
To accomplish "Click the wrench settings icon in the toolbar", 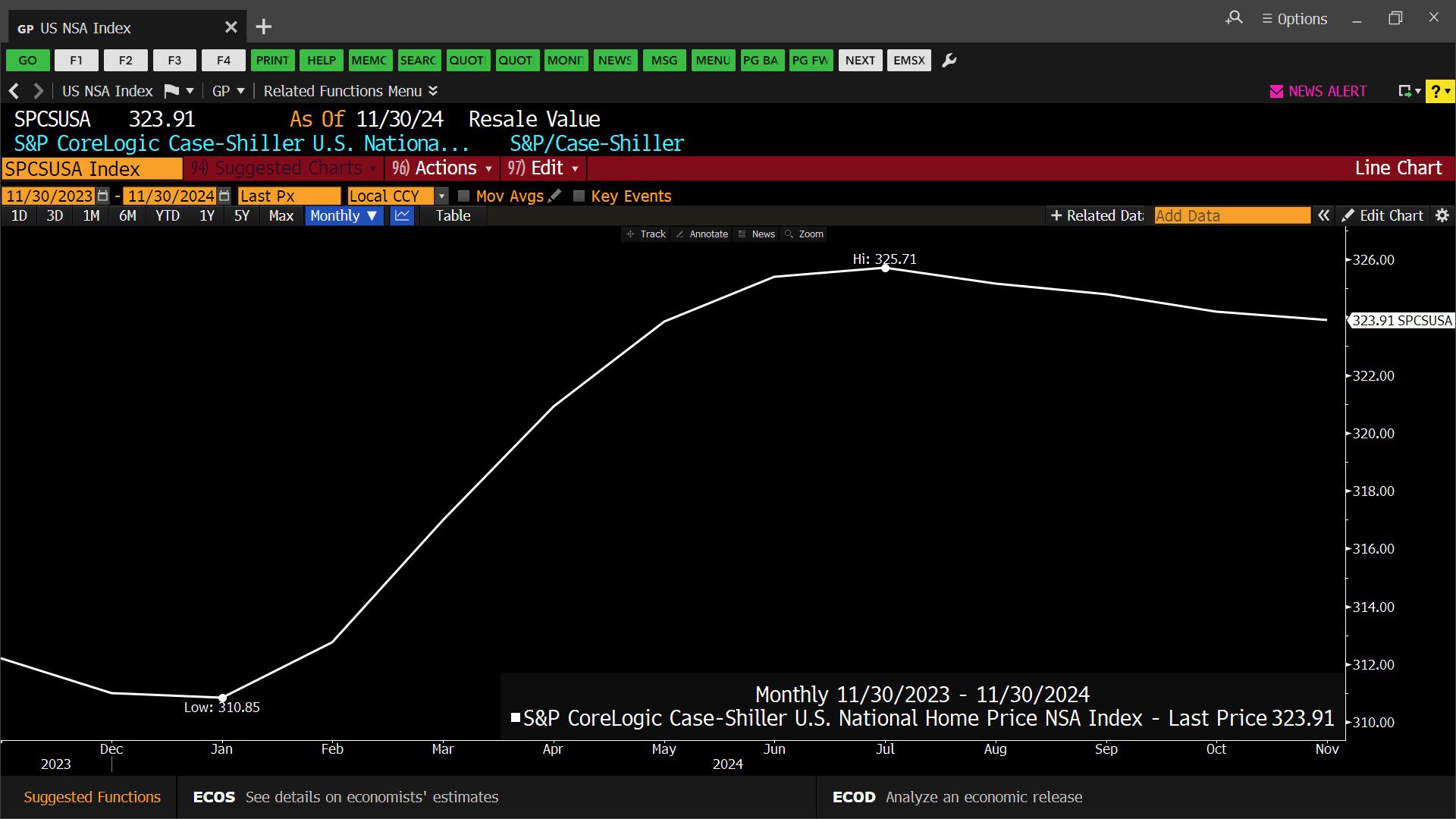I will coord(949,61).
